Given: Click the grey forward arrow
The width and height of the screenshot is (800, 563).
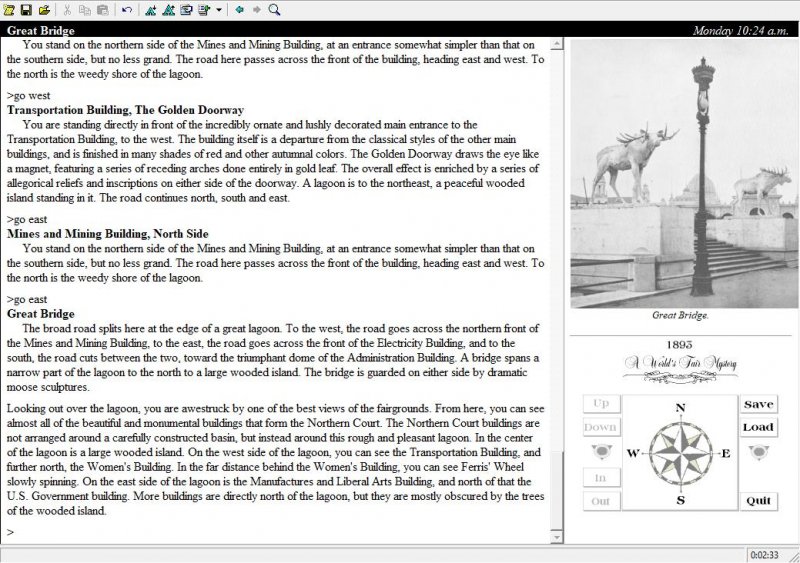Looking at the screenshot, I should (x=257, y=10).
